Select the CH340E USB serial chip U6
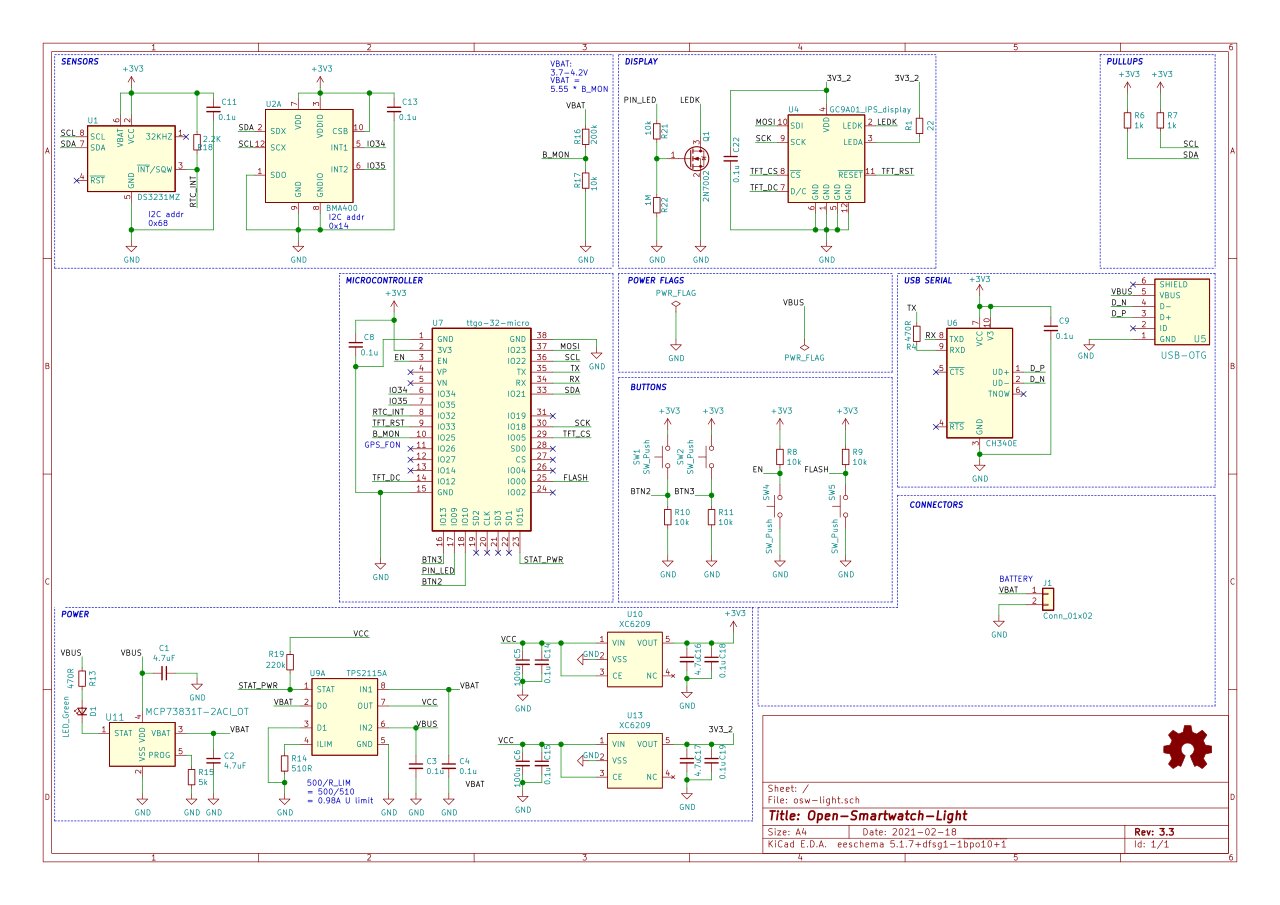Screen dimensions: 1280x905 coord(980,382)
